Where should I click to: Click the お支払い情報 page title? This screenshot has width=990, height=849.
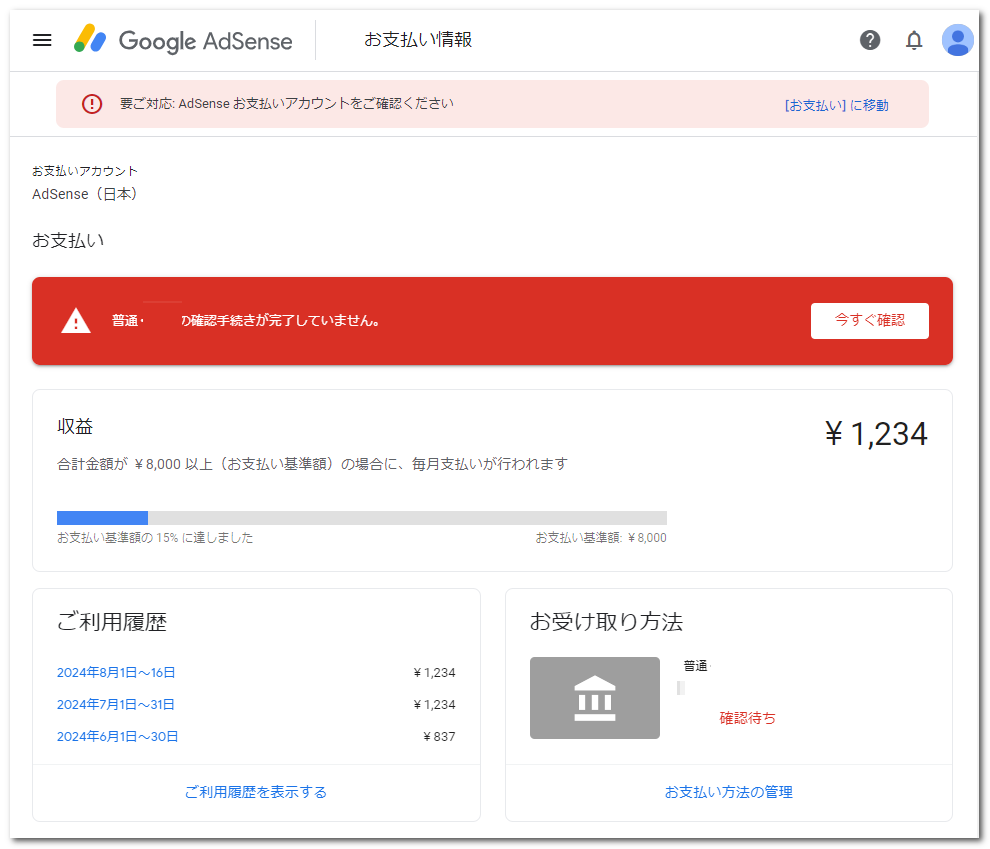[x=418, y=40]
